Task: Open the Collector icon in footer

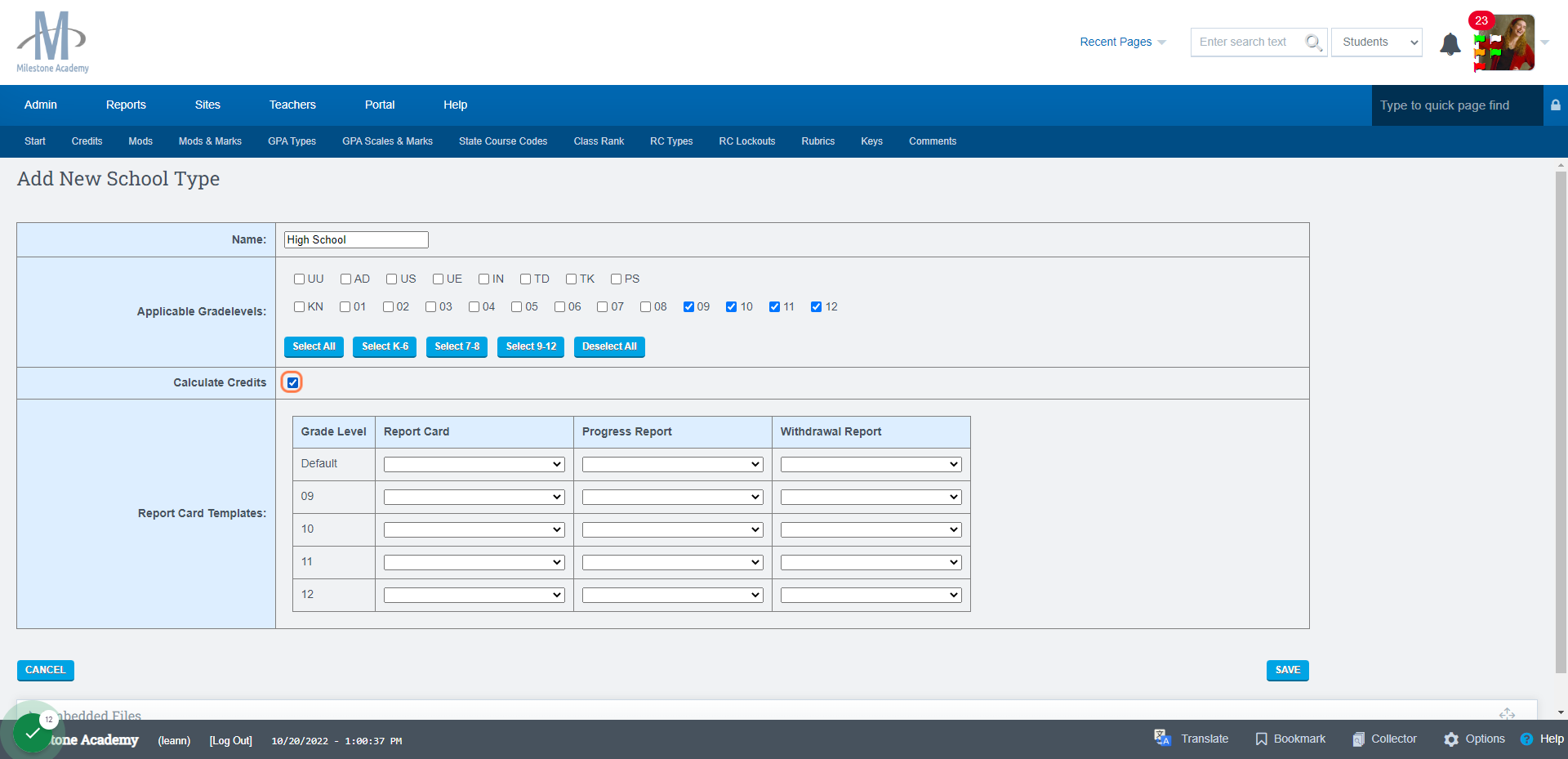Action: tap(1358, 739)
